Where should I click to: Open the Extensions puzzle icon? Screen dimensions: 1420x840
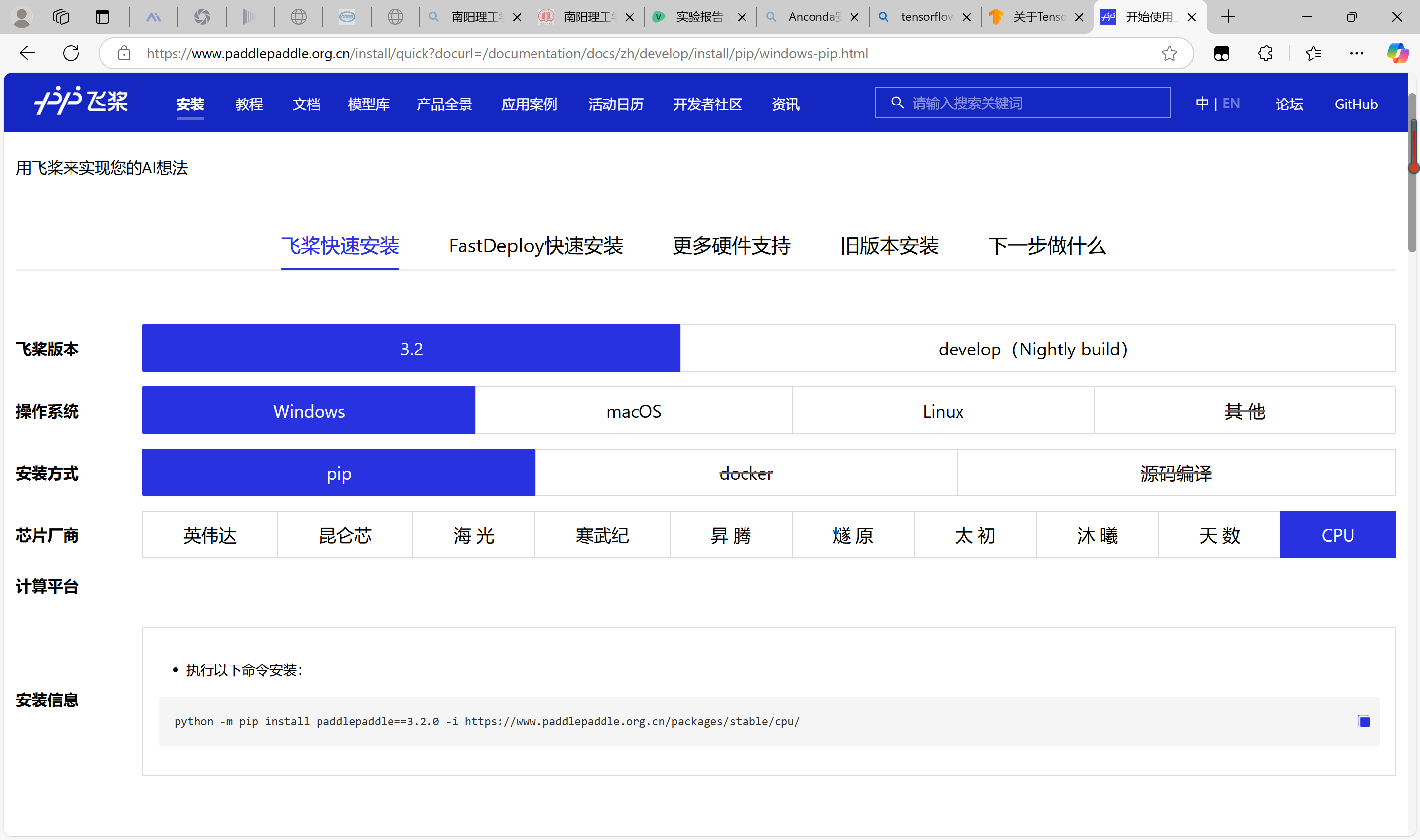coord(1265,53)
